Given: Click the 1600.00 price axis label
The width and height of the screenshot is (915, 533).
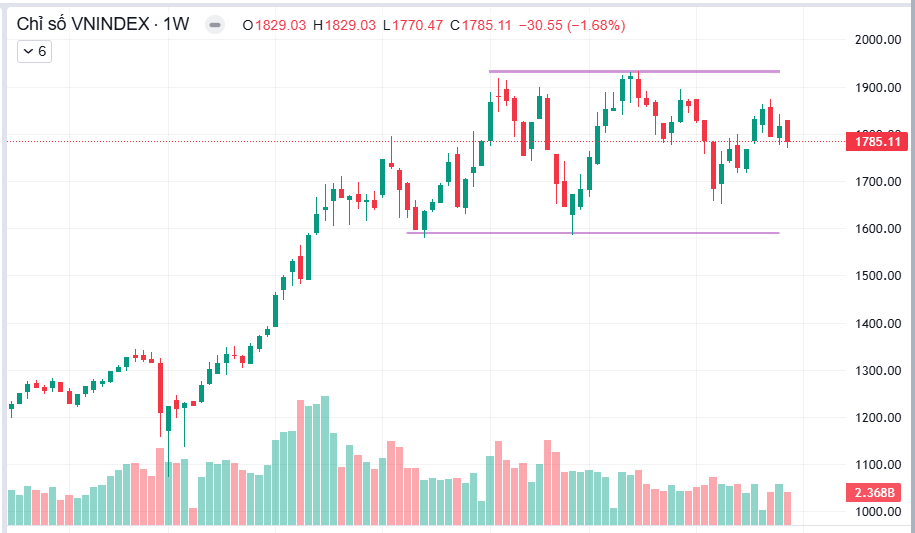Looking at the screenshot, I should click(878, 229).
